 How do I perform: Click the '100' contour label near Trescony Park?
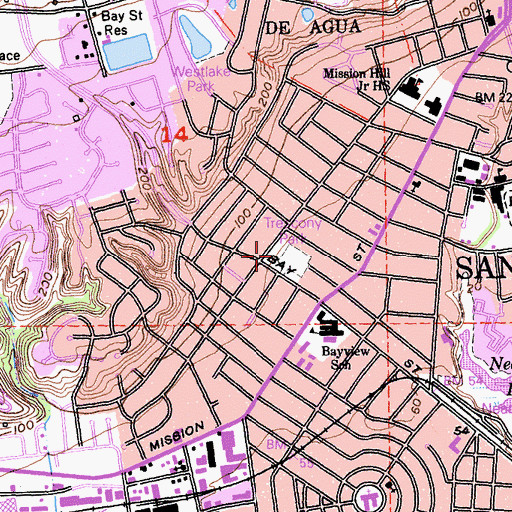(242, 218)
